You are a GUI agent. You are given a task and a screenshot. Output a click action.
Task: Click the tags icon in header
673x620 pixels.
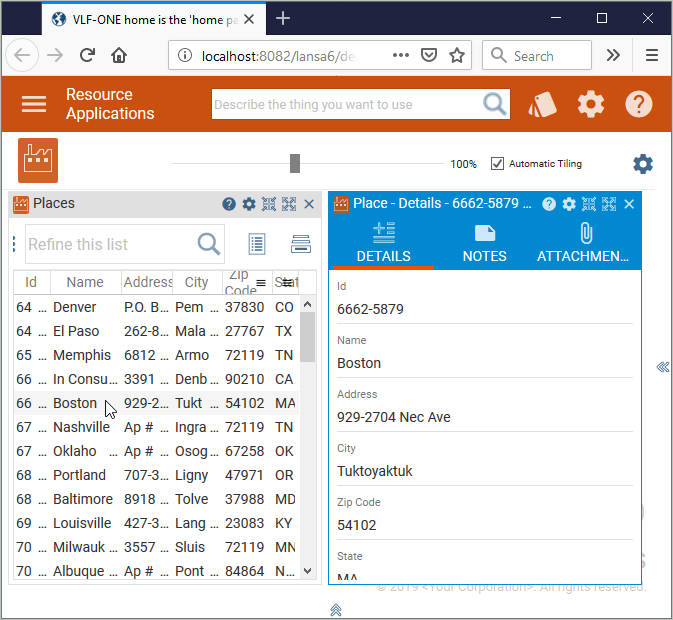click(541, 104)
